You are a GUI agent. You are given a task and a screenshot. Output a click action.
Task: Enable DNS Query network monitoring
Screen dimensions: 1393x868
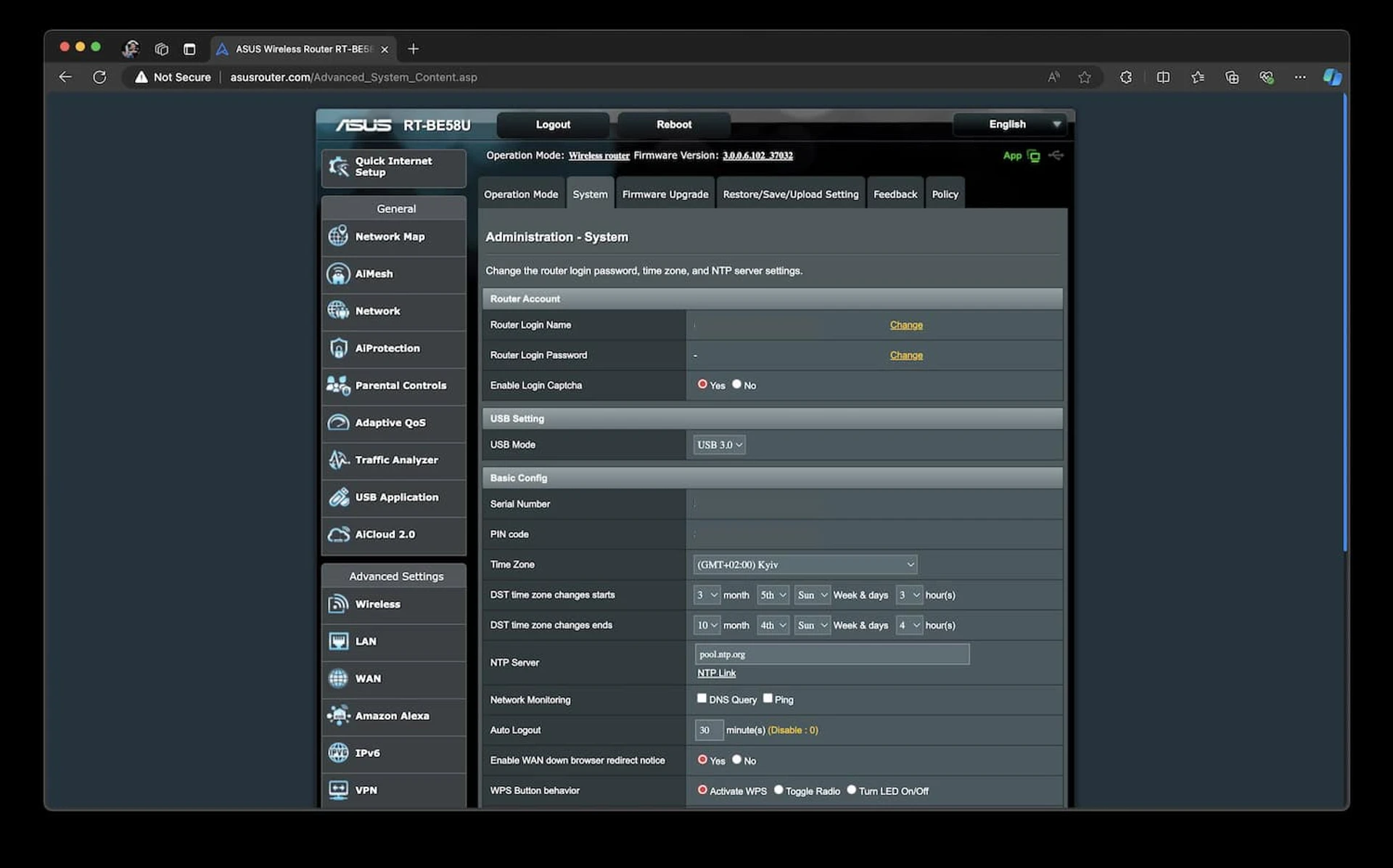coord(702,698)
